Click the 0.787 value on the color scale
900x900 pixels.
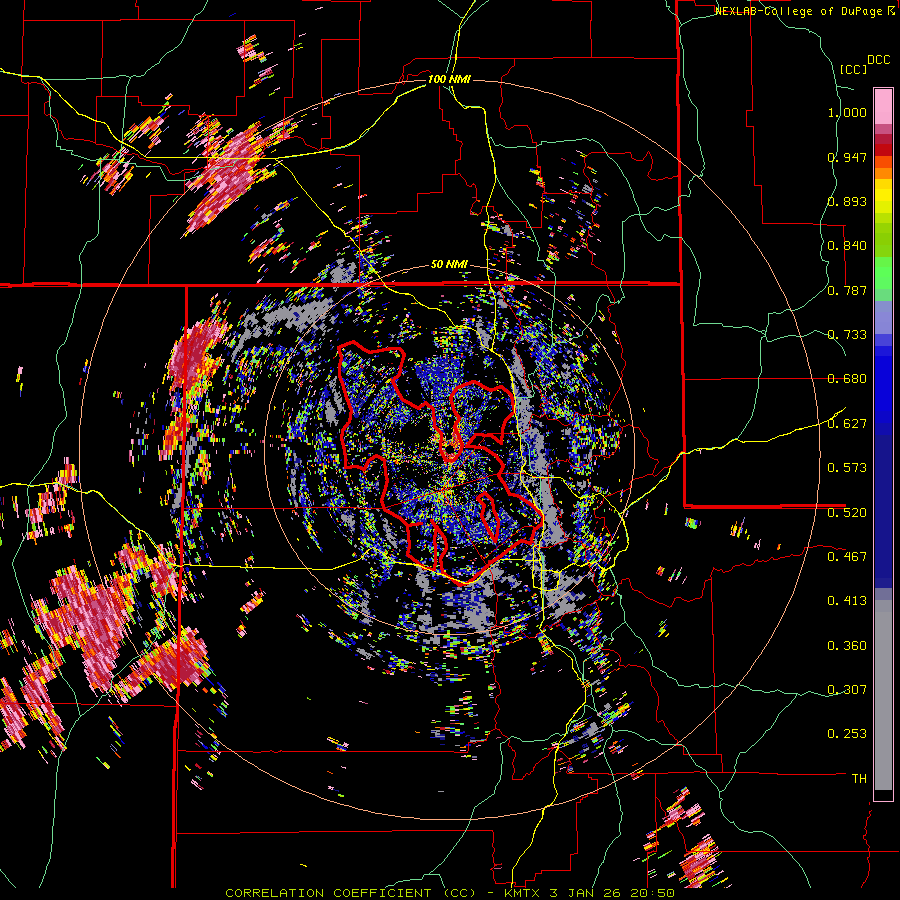[x=847, y=290]
